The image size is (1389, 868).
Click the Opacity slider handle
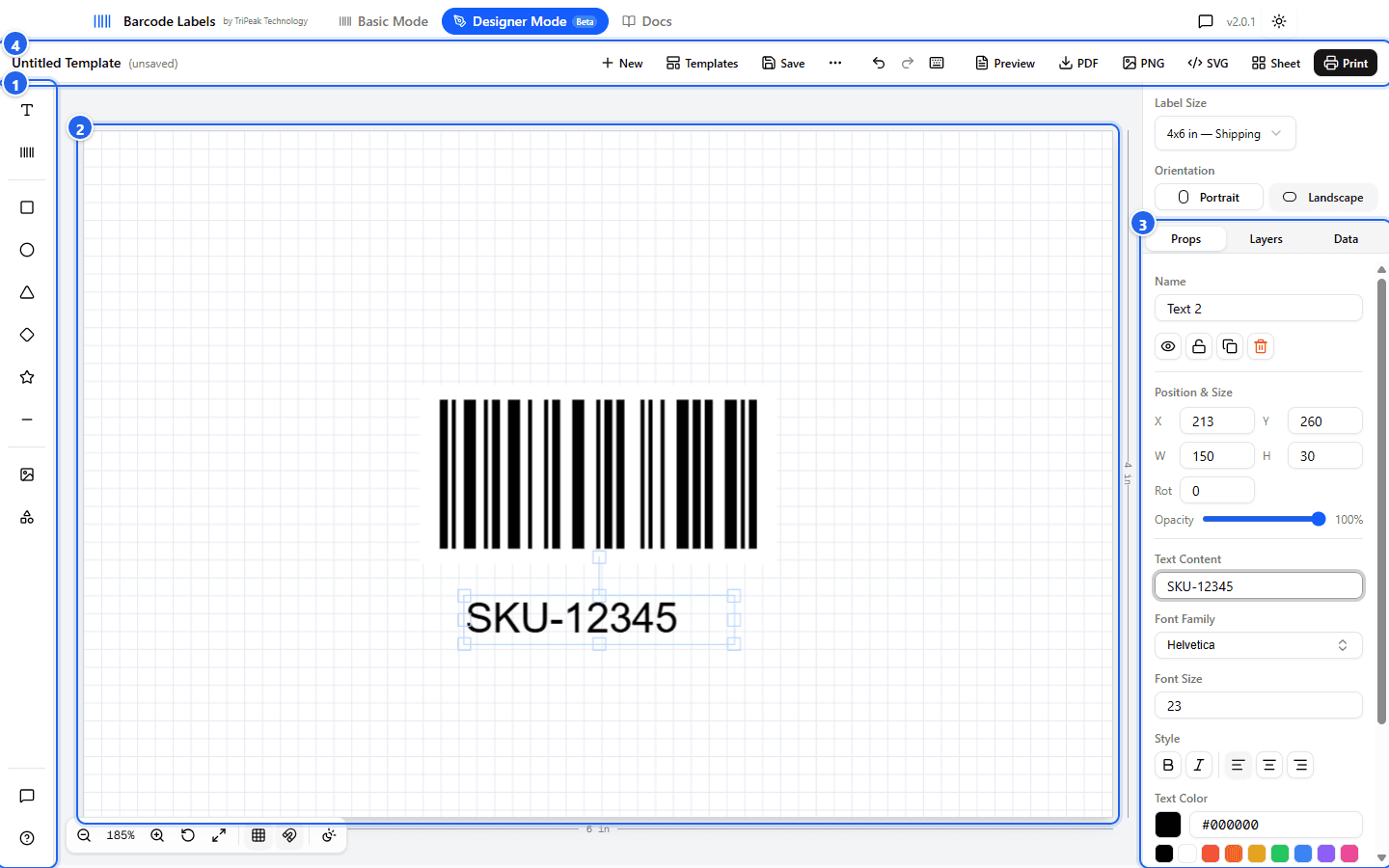[1319, 519]
